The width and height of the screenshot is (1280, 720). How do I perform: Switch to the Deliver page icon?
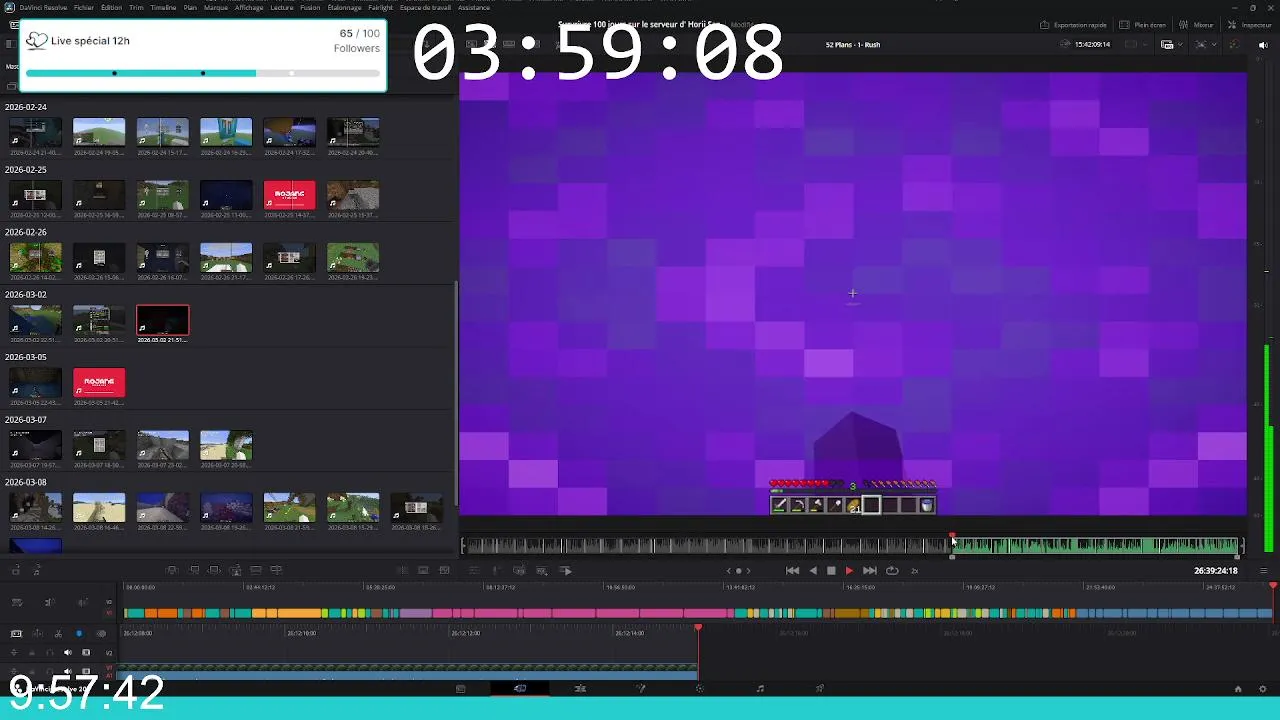click(820, 688)
